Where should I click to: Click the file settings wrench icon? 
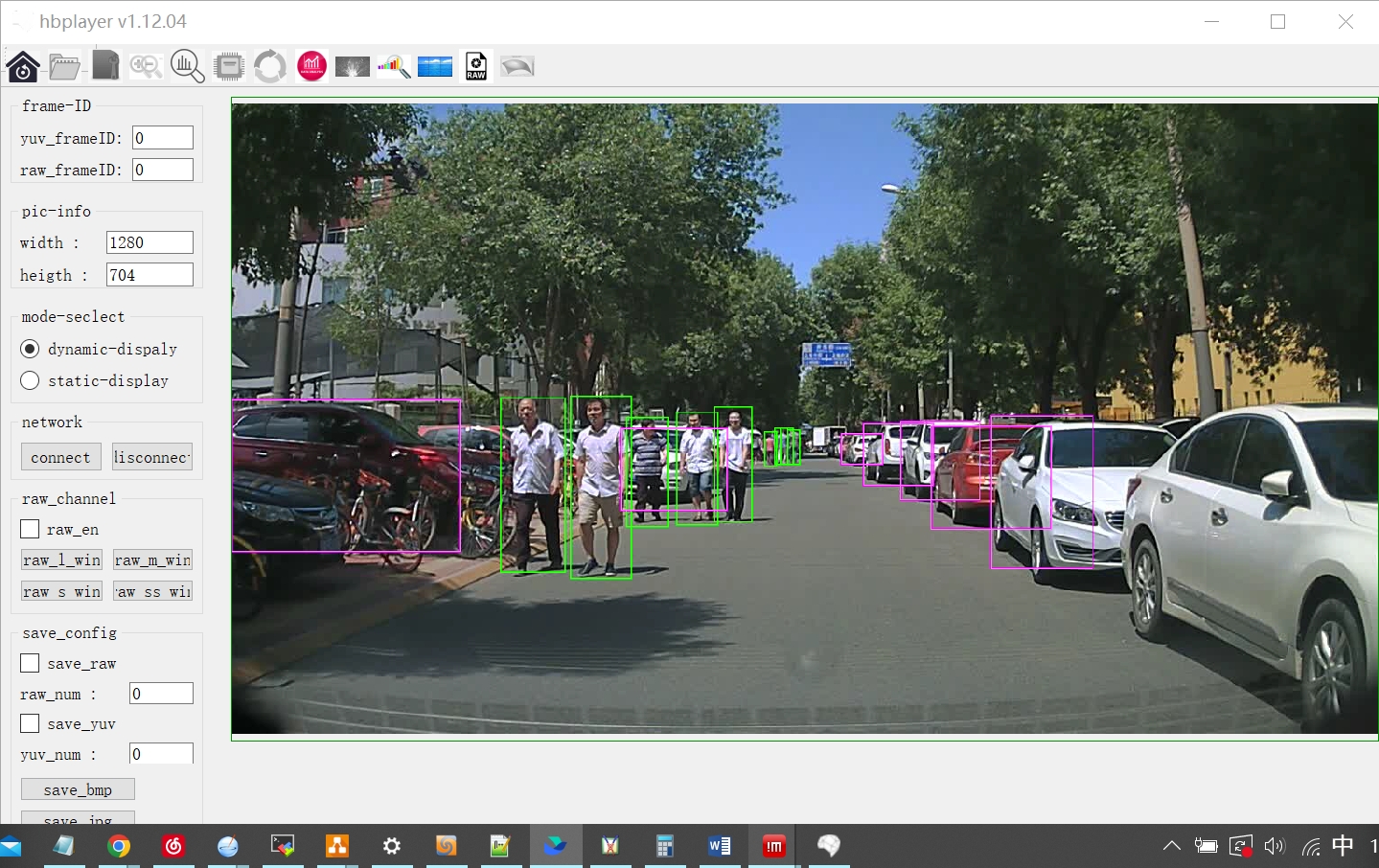tap(105, 66)
